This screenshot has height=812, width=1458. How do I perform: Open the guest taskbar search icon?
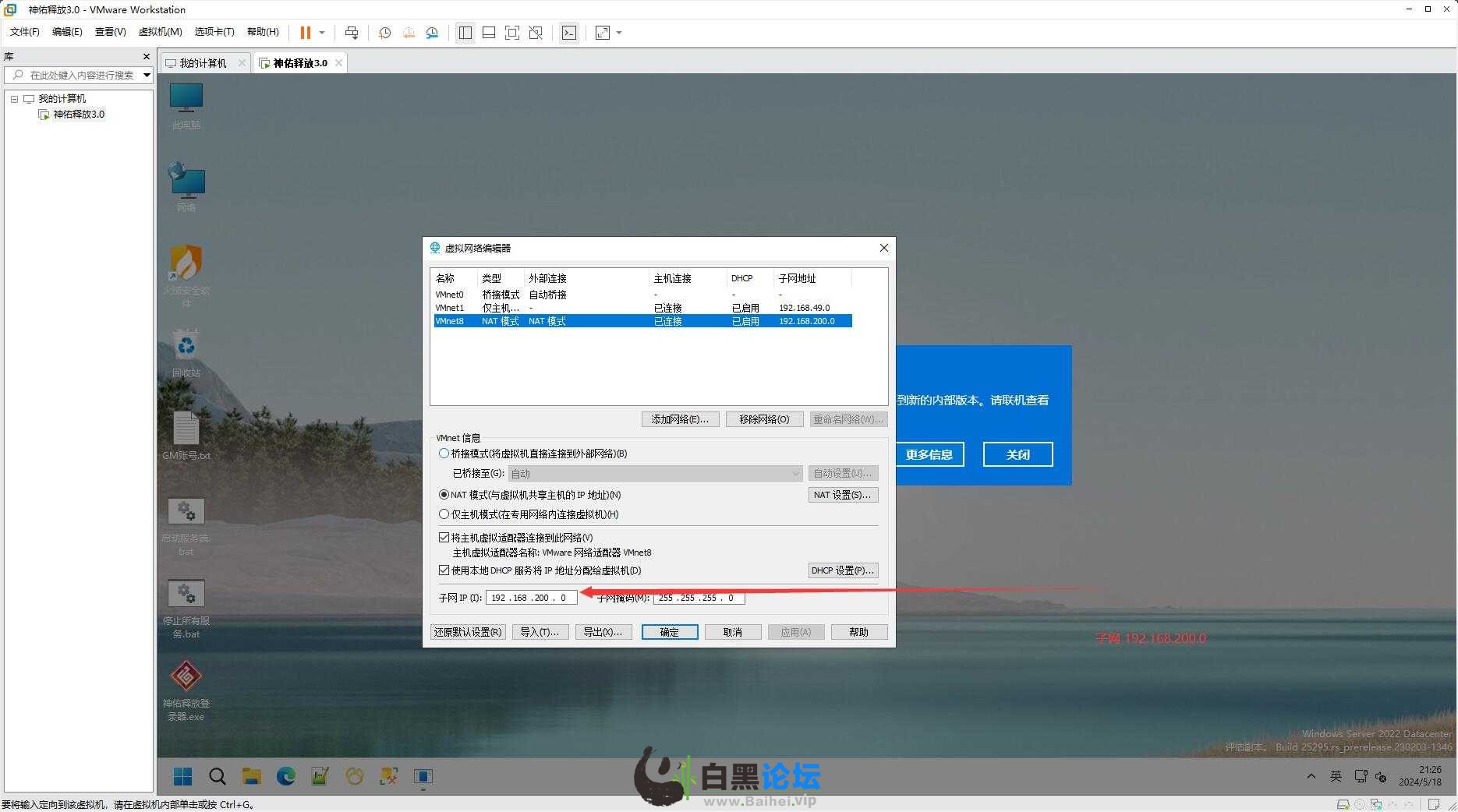[x=218, y=776]
